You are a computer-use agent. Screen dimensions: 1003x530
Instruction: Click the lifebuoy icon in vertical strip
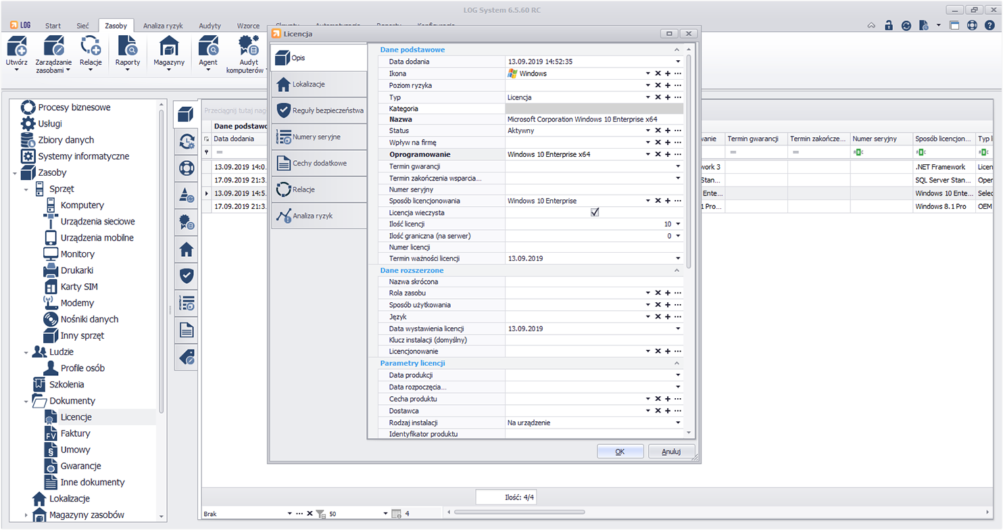click(x=186, y=168)
